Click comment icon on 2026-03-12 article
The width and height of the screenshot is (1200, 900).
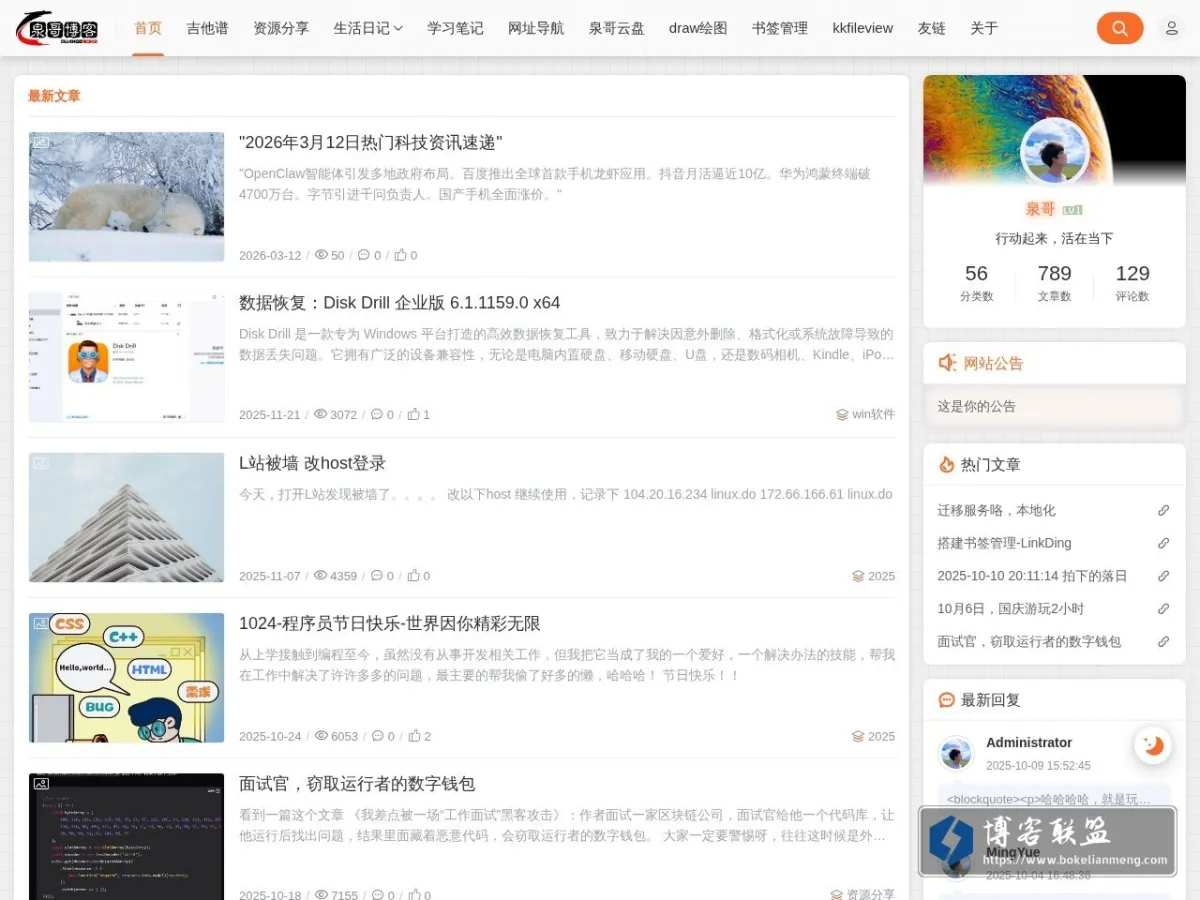tap(364, 255)
